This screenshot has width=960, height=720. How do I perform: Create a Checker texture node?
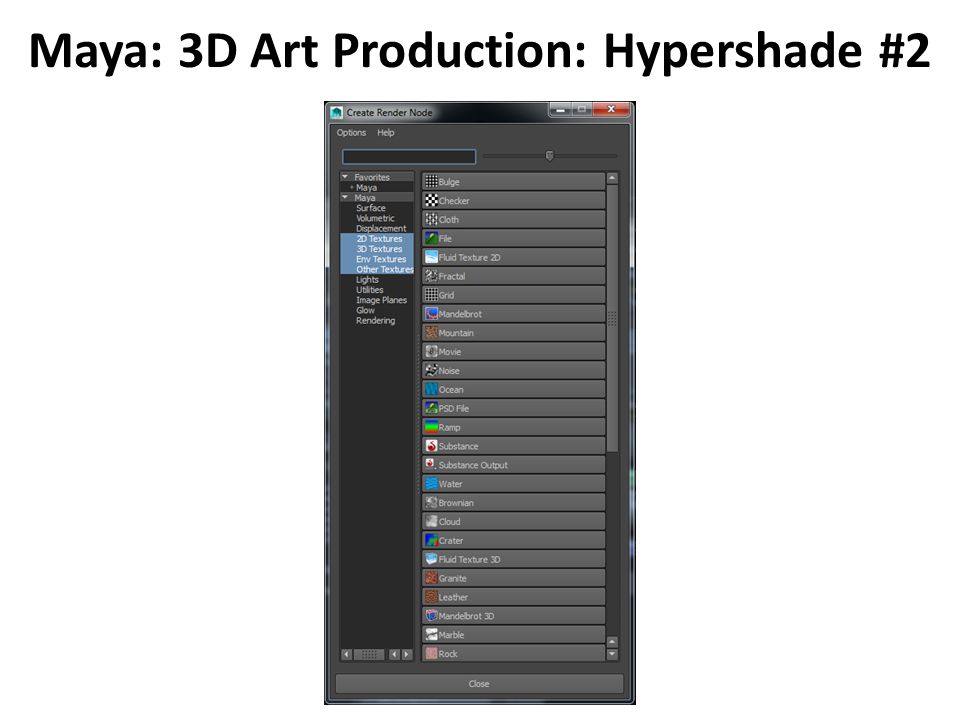(x=513, y=201)
